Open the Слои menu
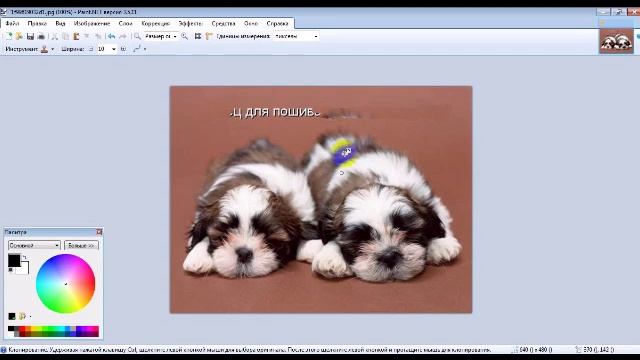 126,24
